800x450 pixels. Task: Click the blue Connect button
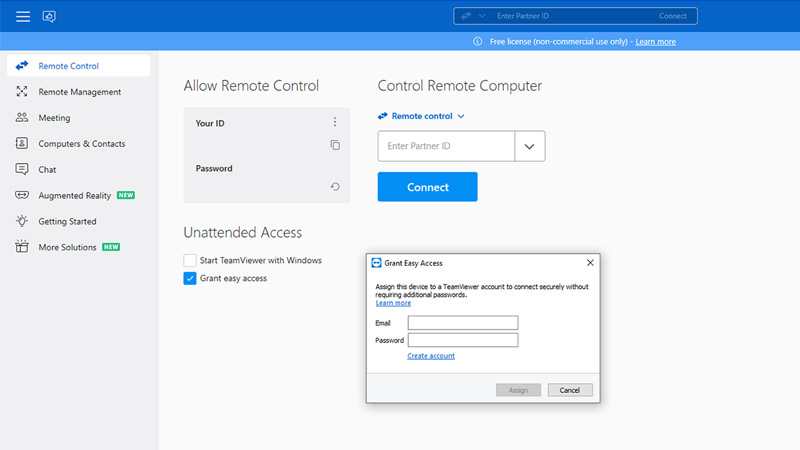pyautogui.click(x=428, y=187)
